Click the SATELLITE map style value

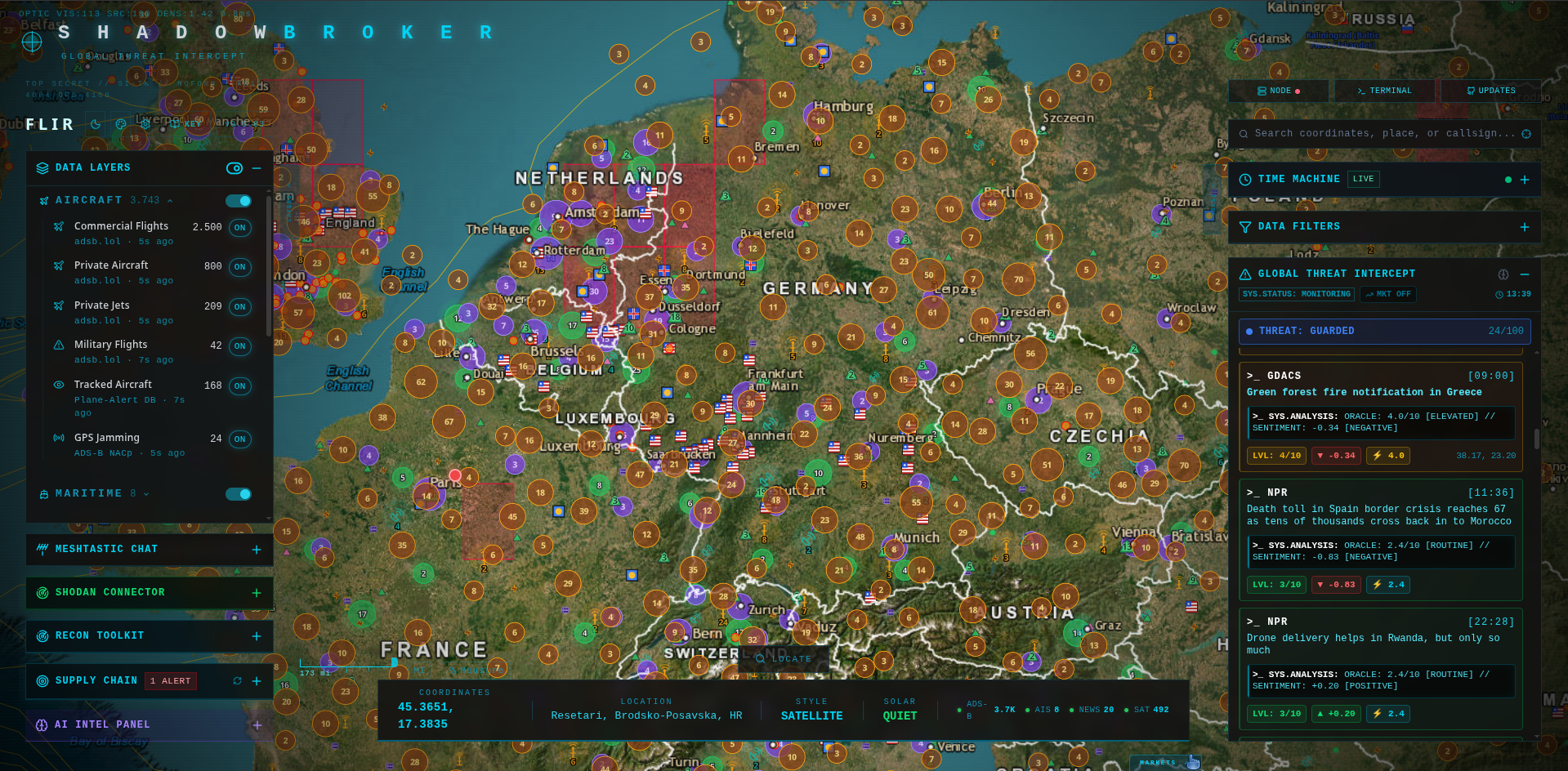coord(811,716)
